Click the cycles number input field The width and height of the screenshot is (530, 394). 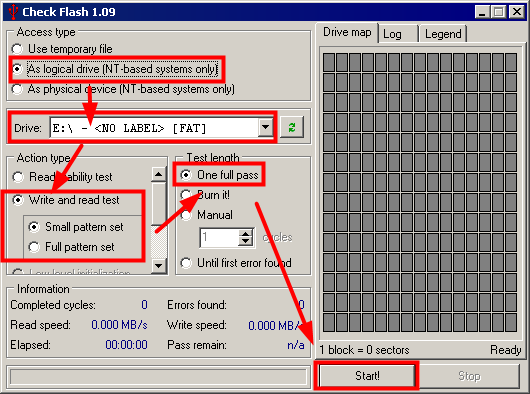[x=219, y=238]
